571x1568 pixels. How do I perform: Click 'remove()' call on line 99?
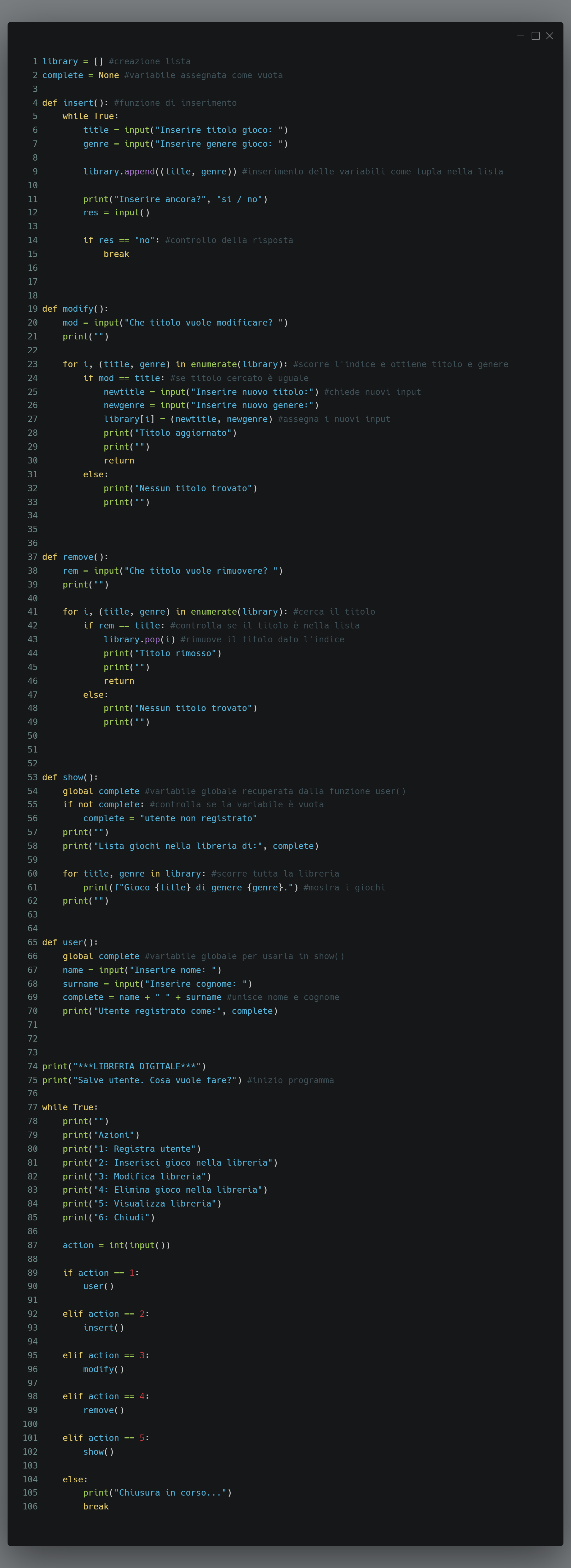point(104,1410)
